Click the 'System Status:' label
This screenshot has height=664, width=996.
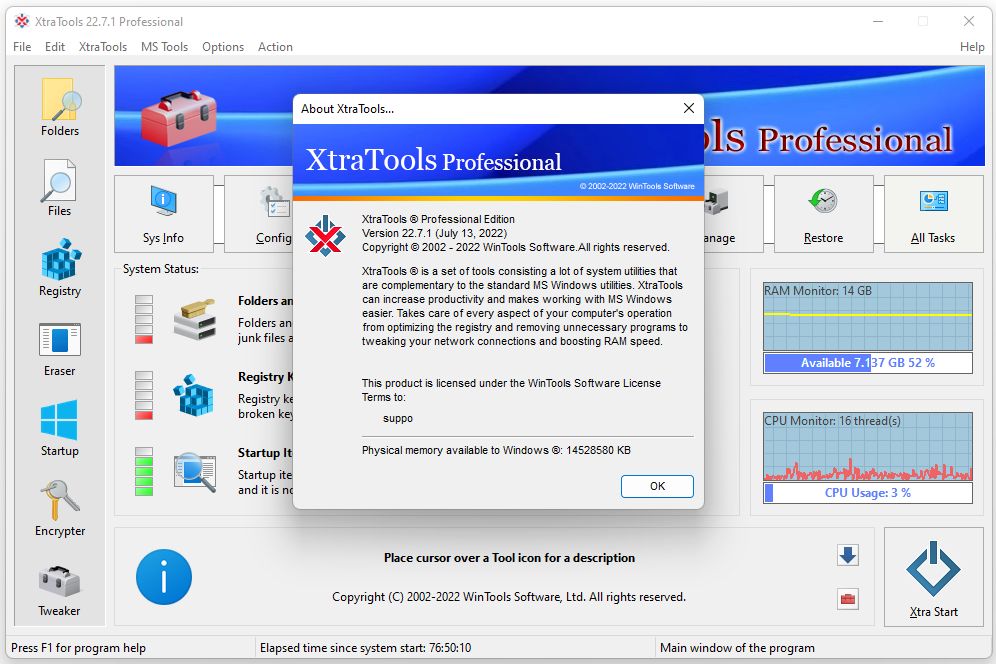pyautogui.click(x=161, y=269)
